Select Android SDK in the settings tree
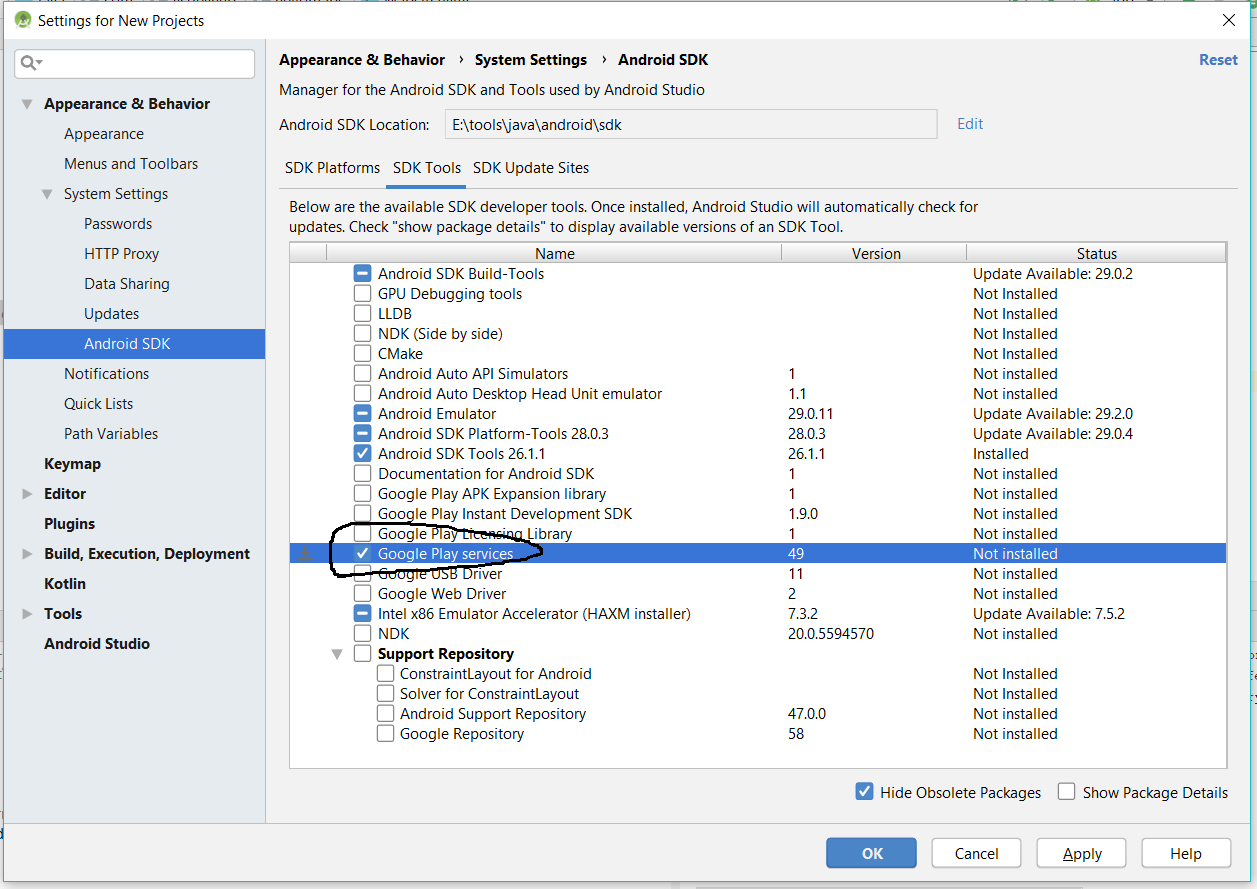Viewport: 1257px width, 889px height. pyautogui.click(x=134, y=344)
